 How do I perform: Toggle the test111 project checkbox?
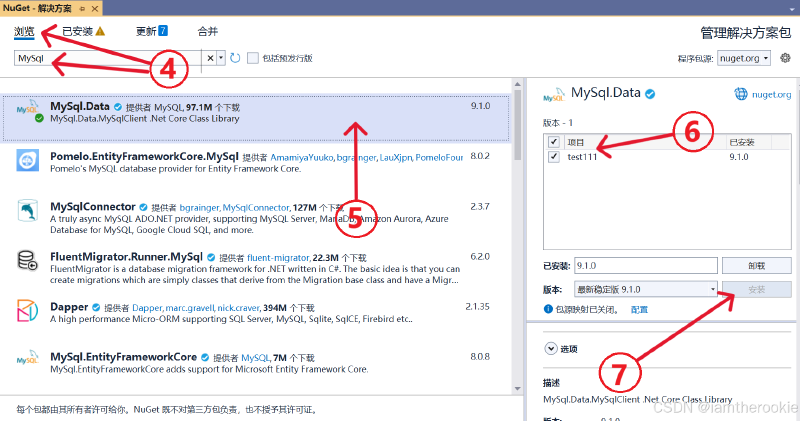554,157
